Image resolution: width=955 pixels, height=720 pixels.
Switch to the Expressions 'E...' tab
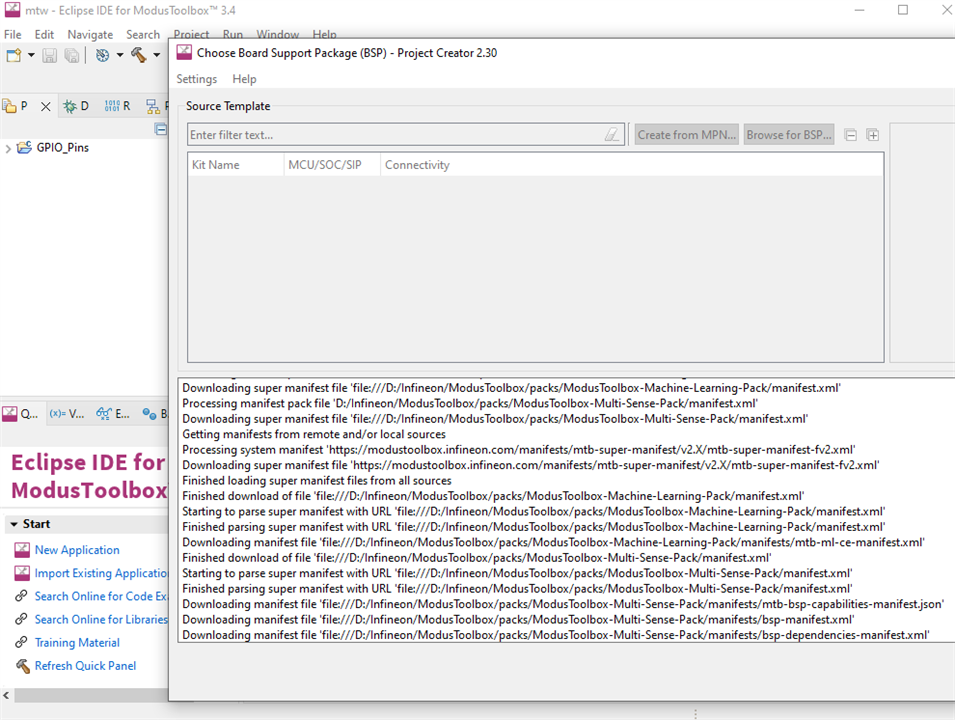coord(113,414)
